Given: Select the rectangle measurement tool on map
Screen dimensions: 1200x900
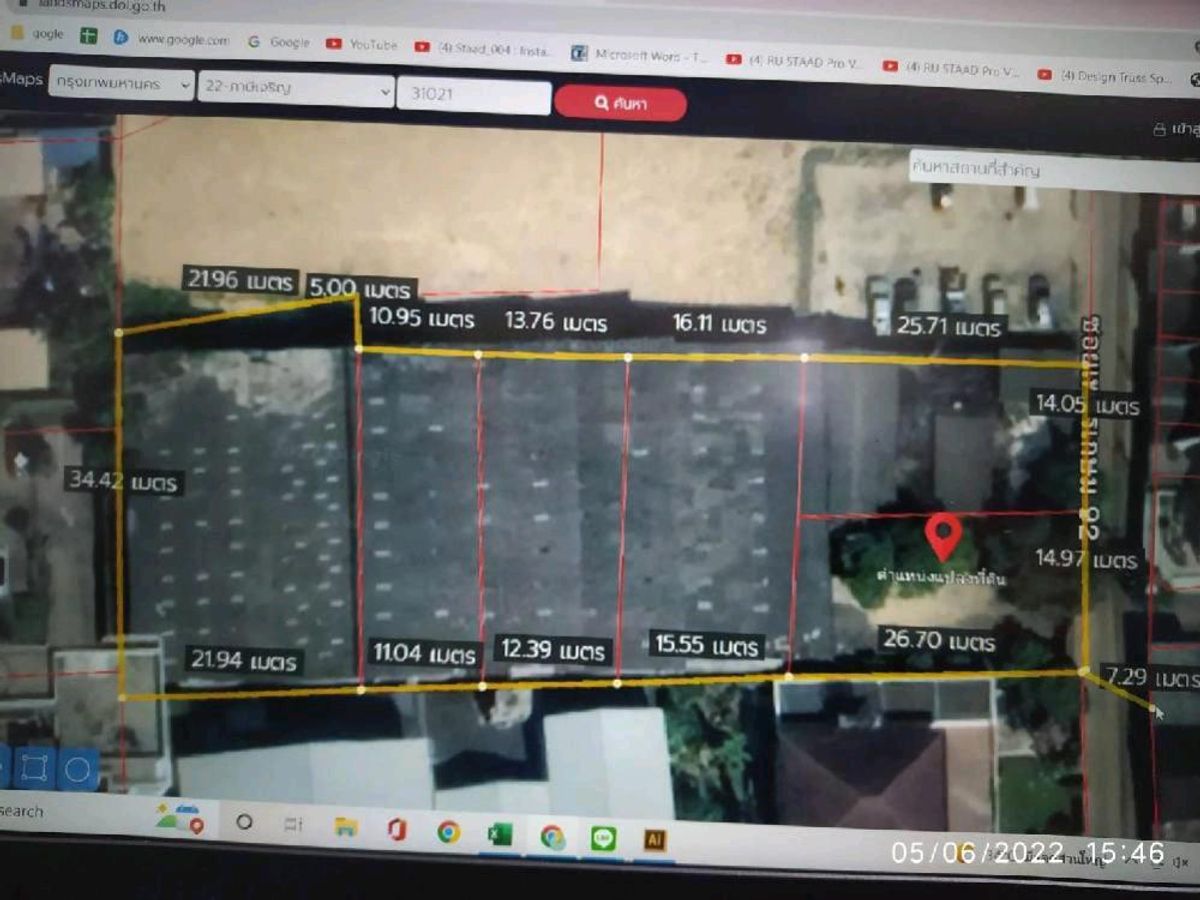Looking at the screenshot, I should tap(34, 768).
